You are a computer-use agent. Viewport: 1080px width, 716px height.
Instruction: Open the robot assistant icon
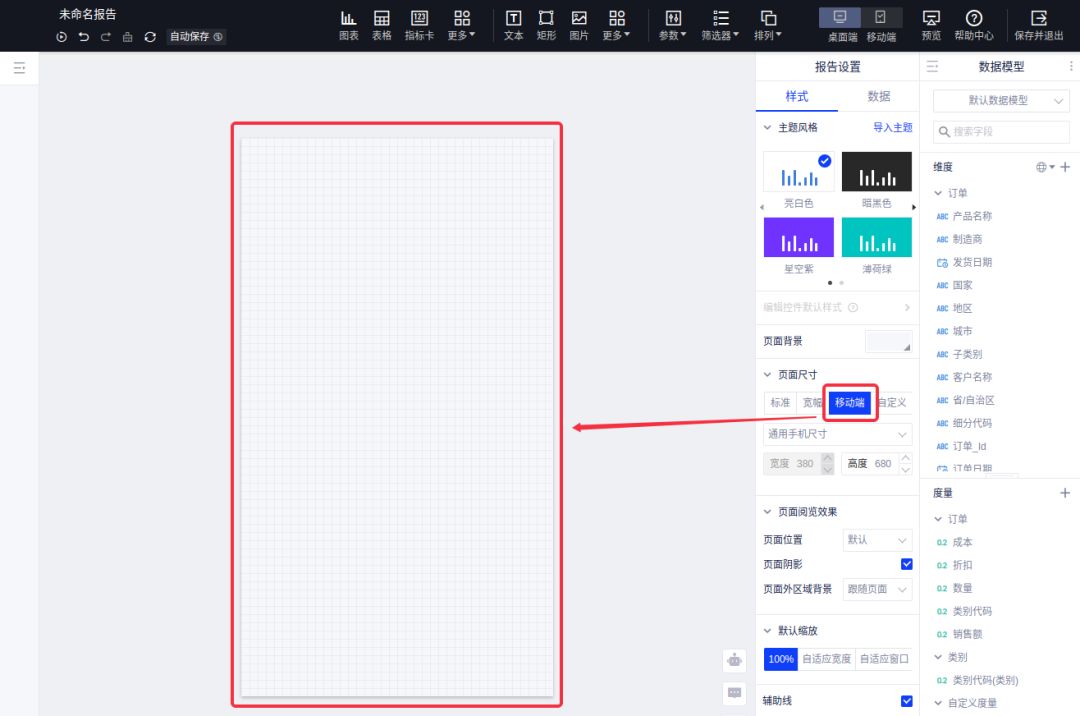(x=734, y=660)
